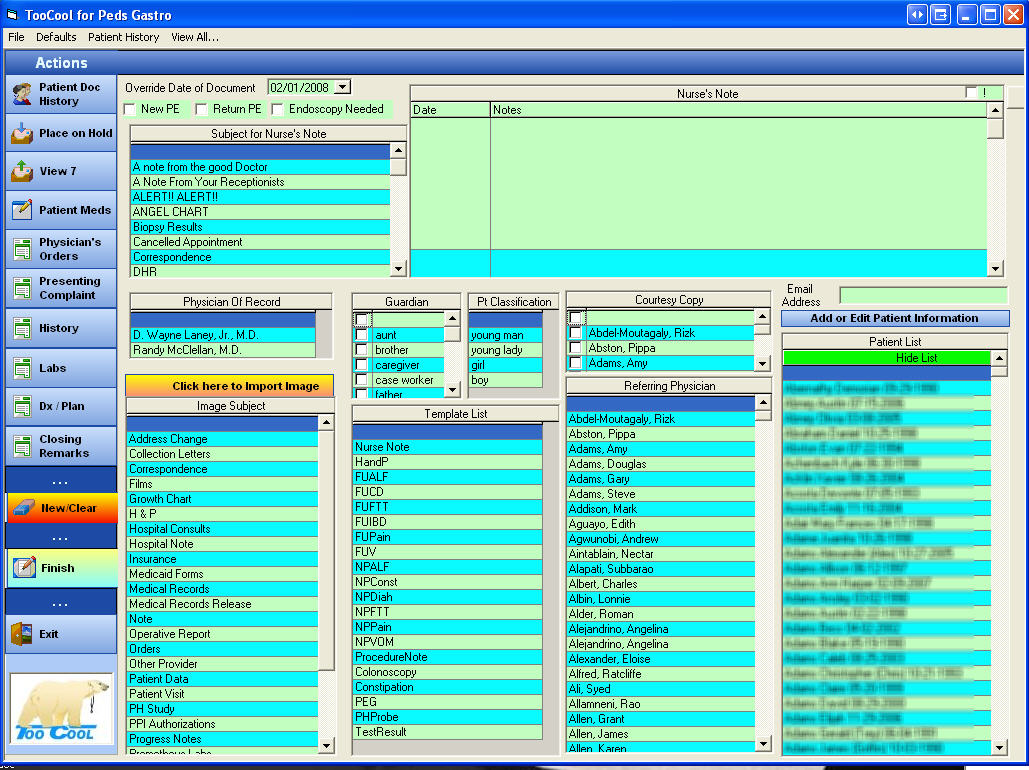Click Patient List scroll down arrow
Image resolution: width=1029 pixels, height=770 pixels.
coord(999,747)
